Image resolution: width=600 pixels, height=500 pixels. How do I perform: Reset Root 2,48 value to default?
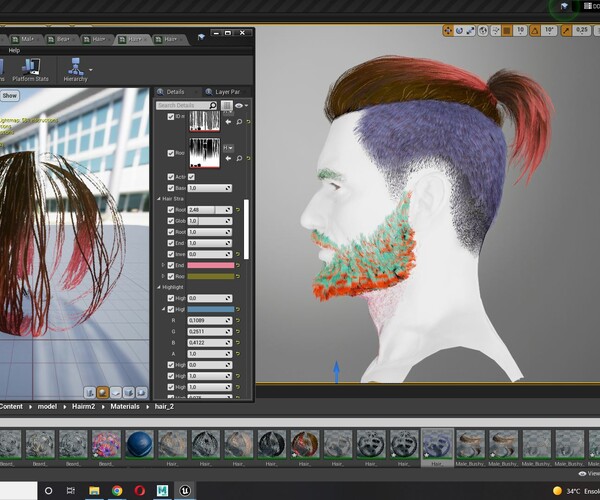238,210
